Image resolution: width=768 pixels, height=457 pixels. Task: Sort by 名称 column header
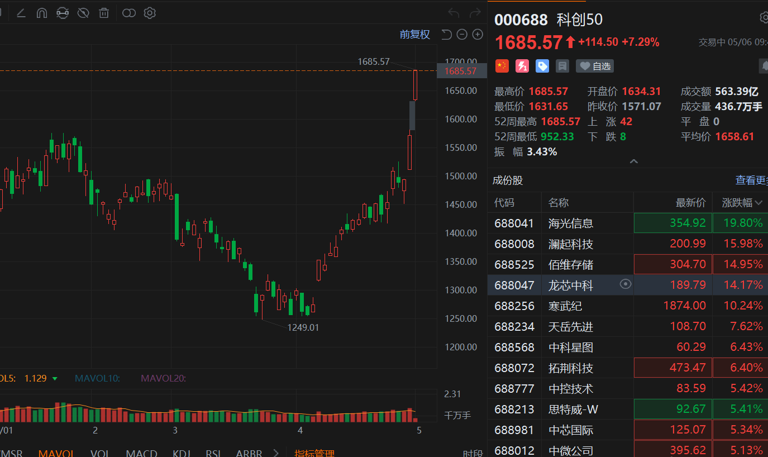pyautogui.click(x=558, y=202)
